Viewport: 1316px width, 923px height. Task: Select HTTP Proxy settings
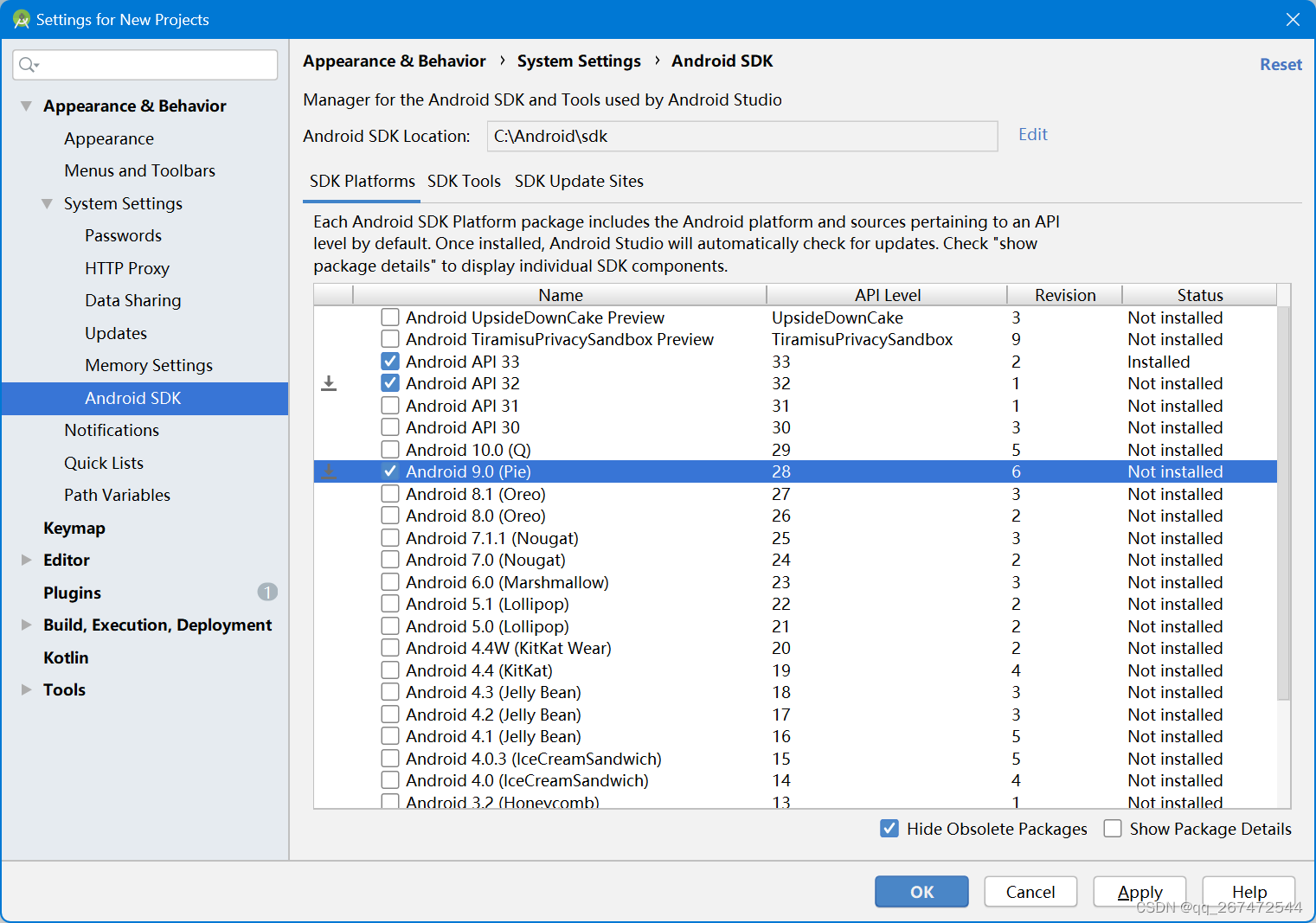(127, 268)
